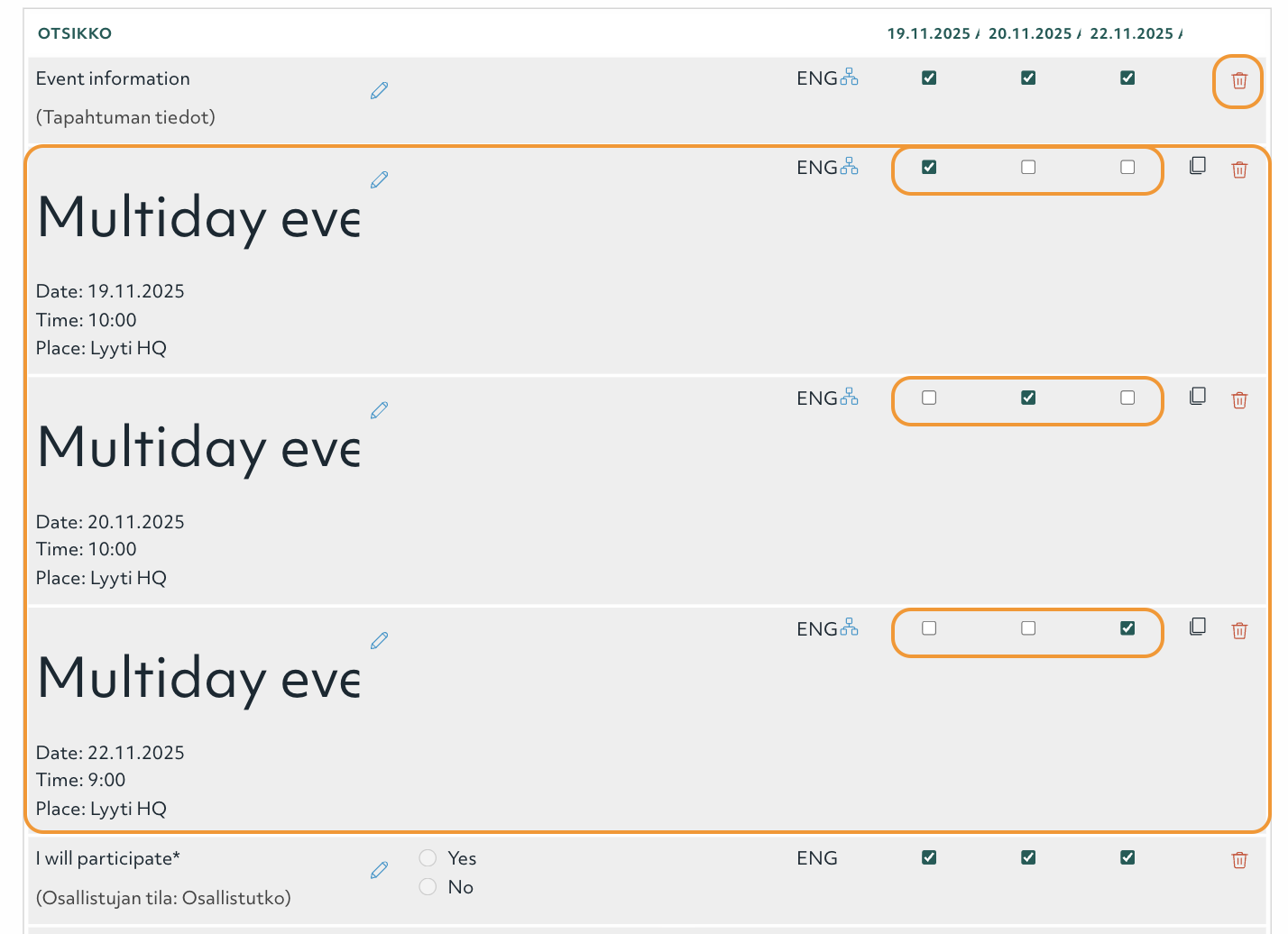Edit the Event information title
This screenshot has width=1288, height=934.
[x=379, y=90]
